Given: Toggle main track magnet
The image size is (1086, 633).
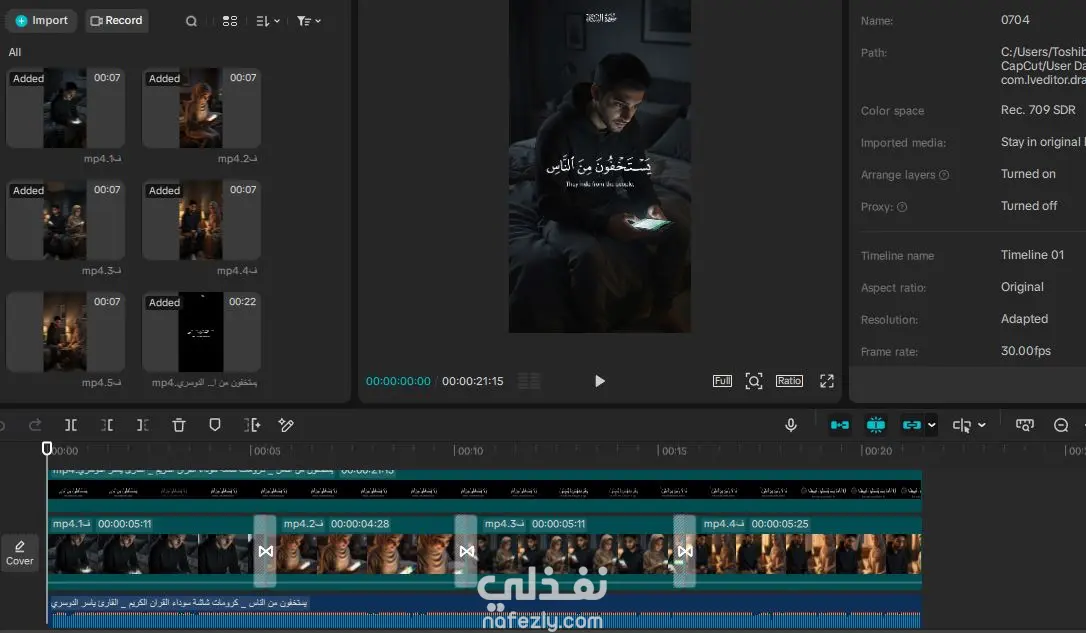Looking at the screenshot, I should click(839, 425).
